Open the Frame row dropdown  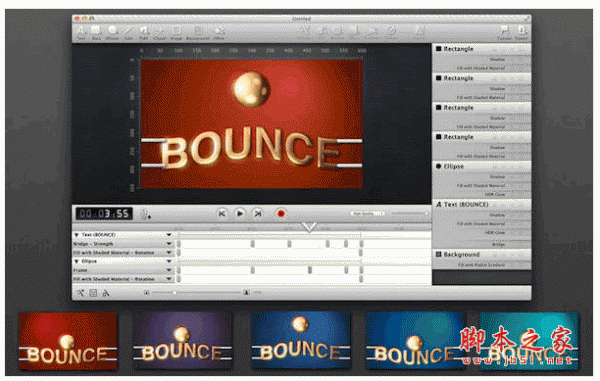[169, 270]
